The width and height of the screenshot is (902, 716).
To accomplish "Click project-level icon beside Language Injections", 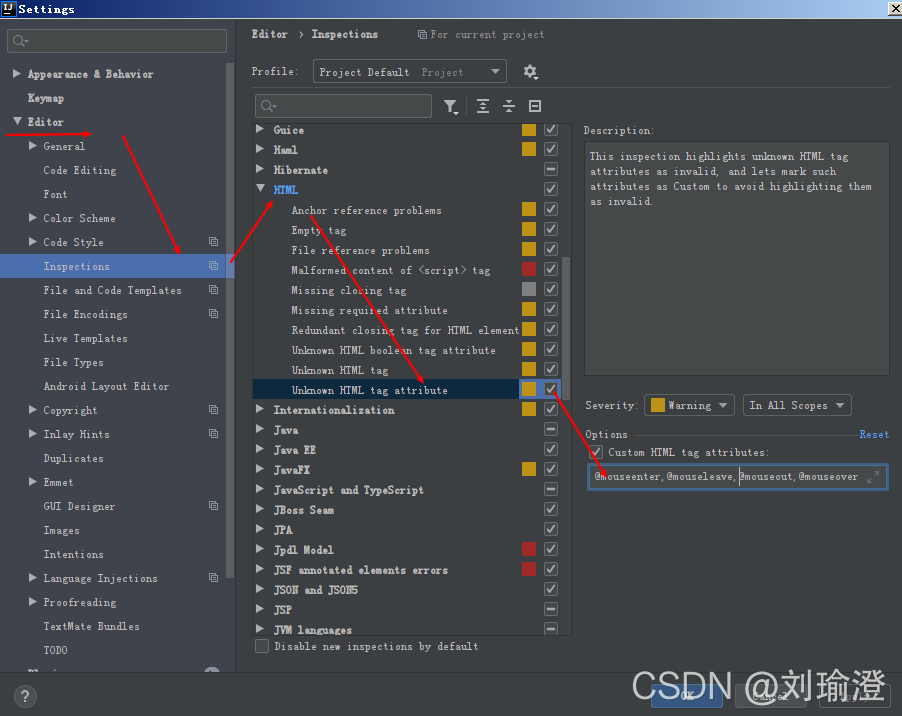I will tap(213, 577).
